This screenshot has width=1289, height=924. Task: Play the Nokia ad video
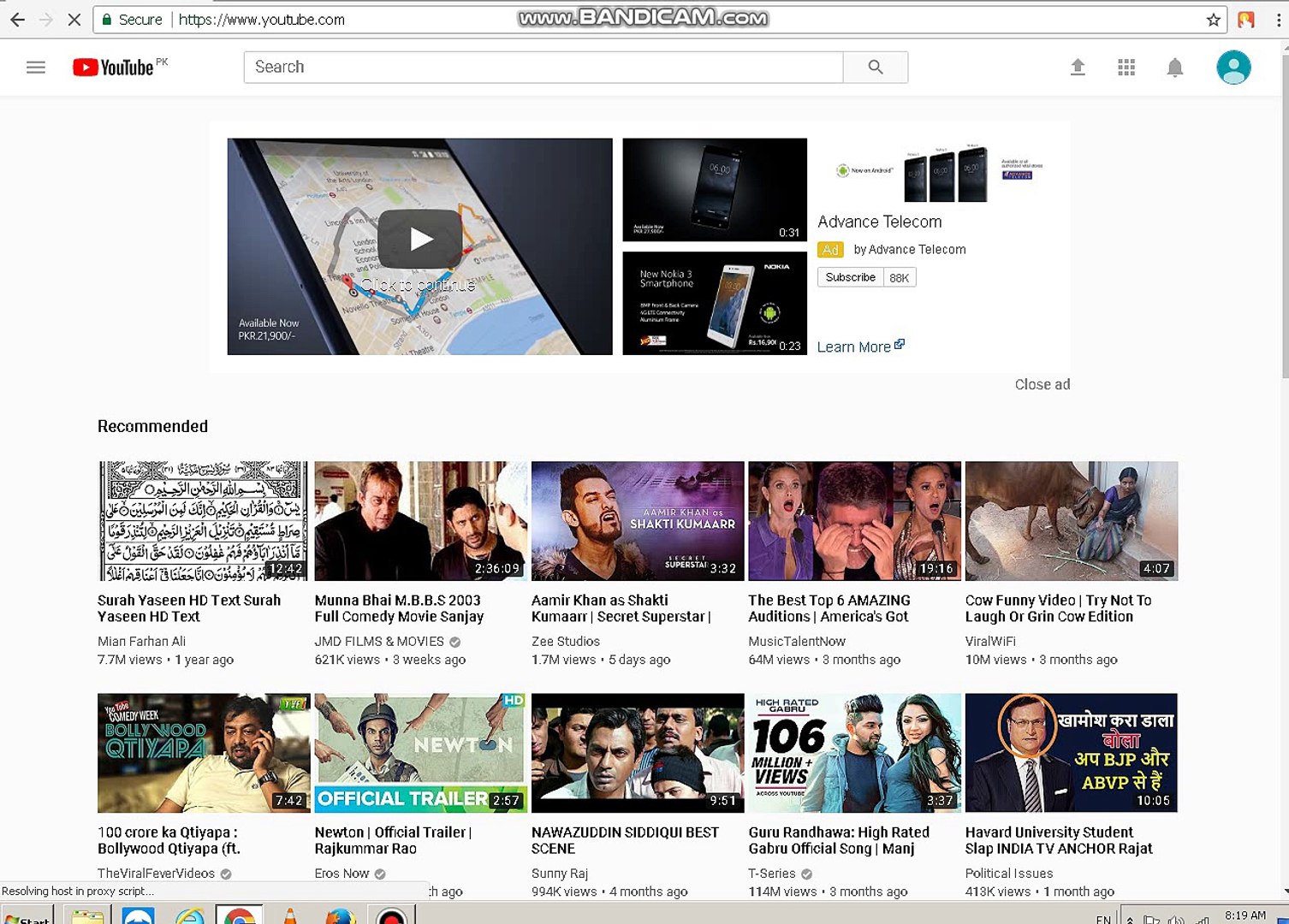point(419,239)
